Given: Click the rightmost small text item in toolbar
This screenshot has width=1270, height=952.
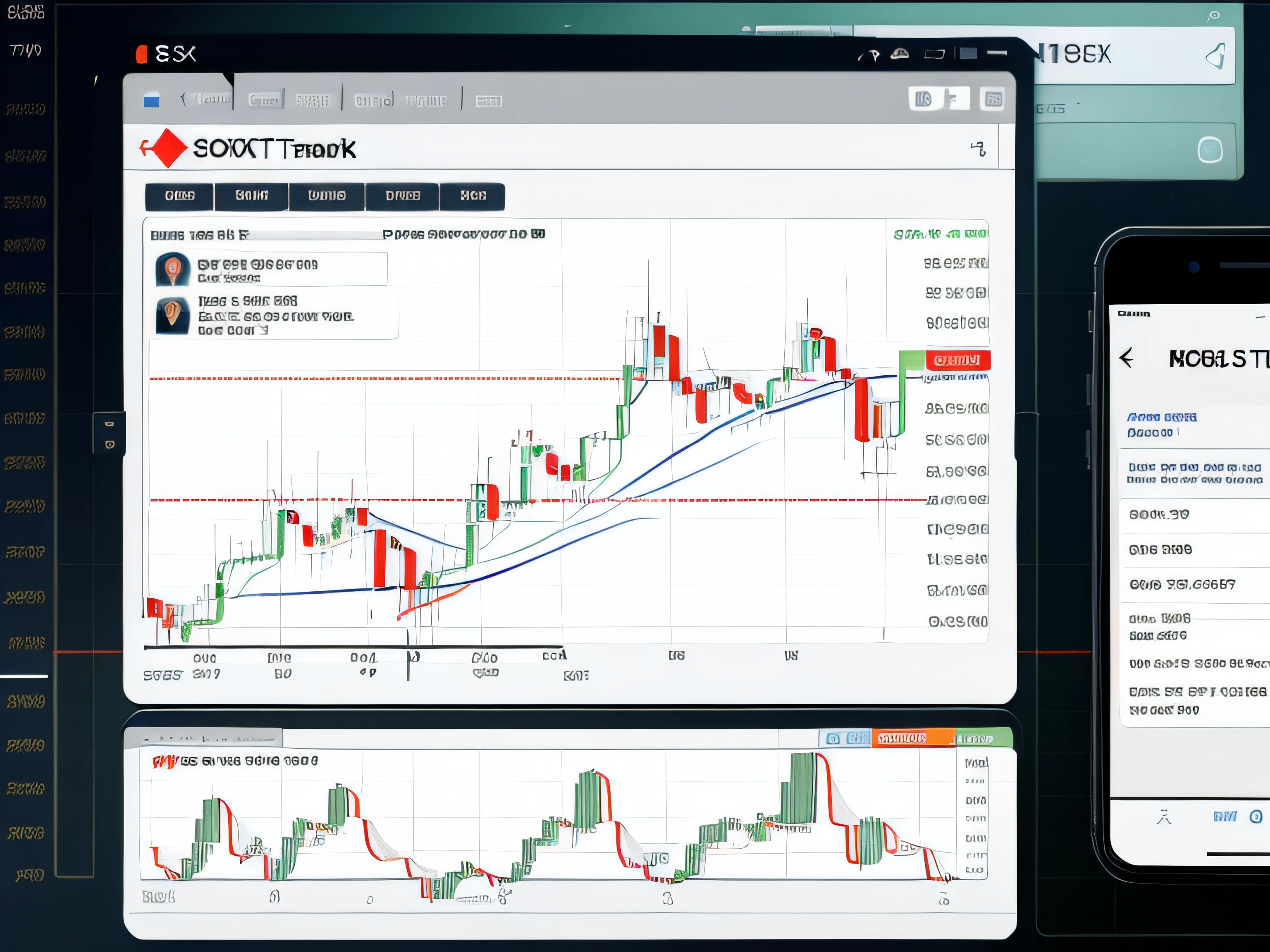Looking at the screenshot, I should (489, 101).
